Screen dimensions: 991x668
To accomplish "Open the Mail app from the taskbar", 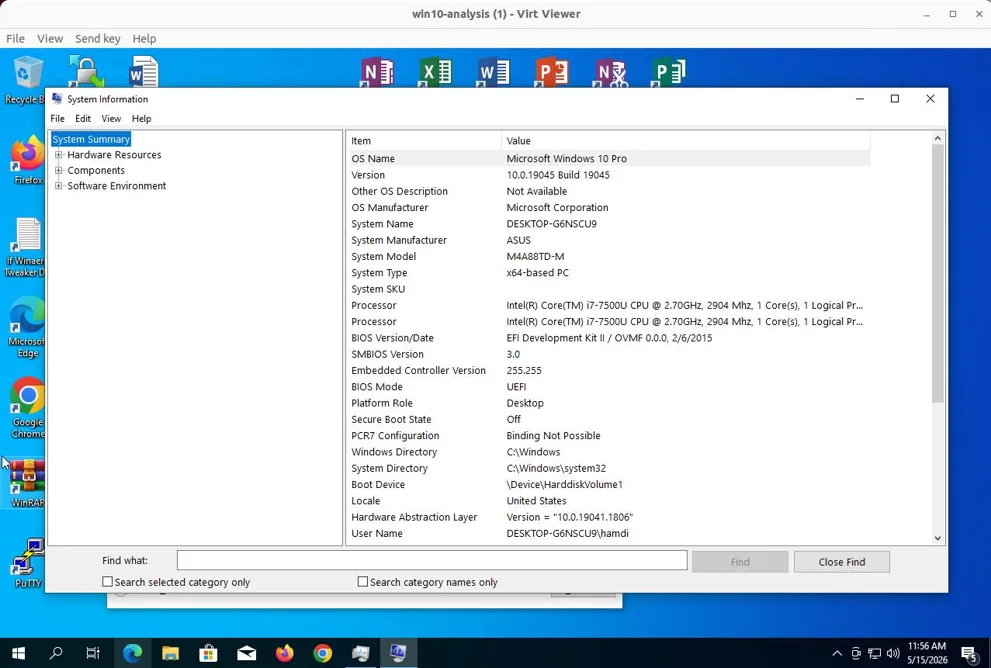I will [x=246, y=653].
